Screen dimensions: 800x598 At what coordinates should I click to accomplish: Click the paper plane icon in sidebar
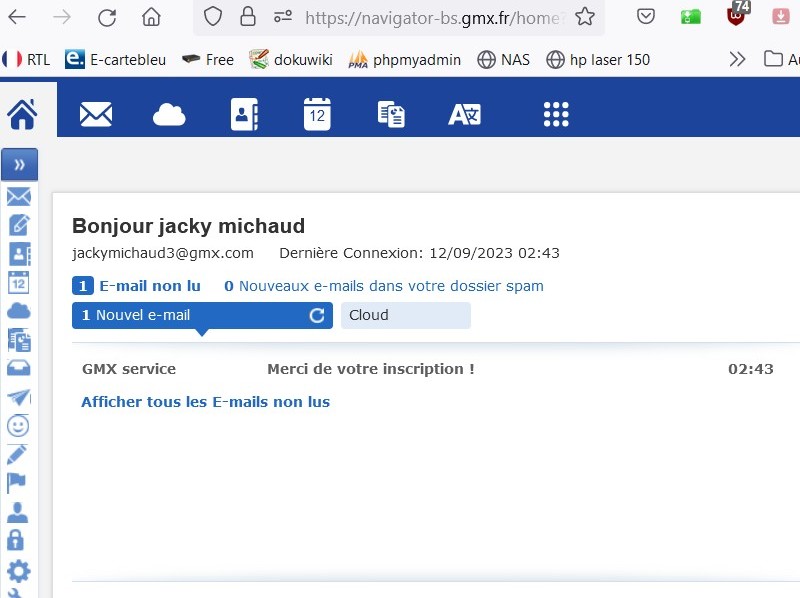[18, 397]
